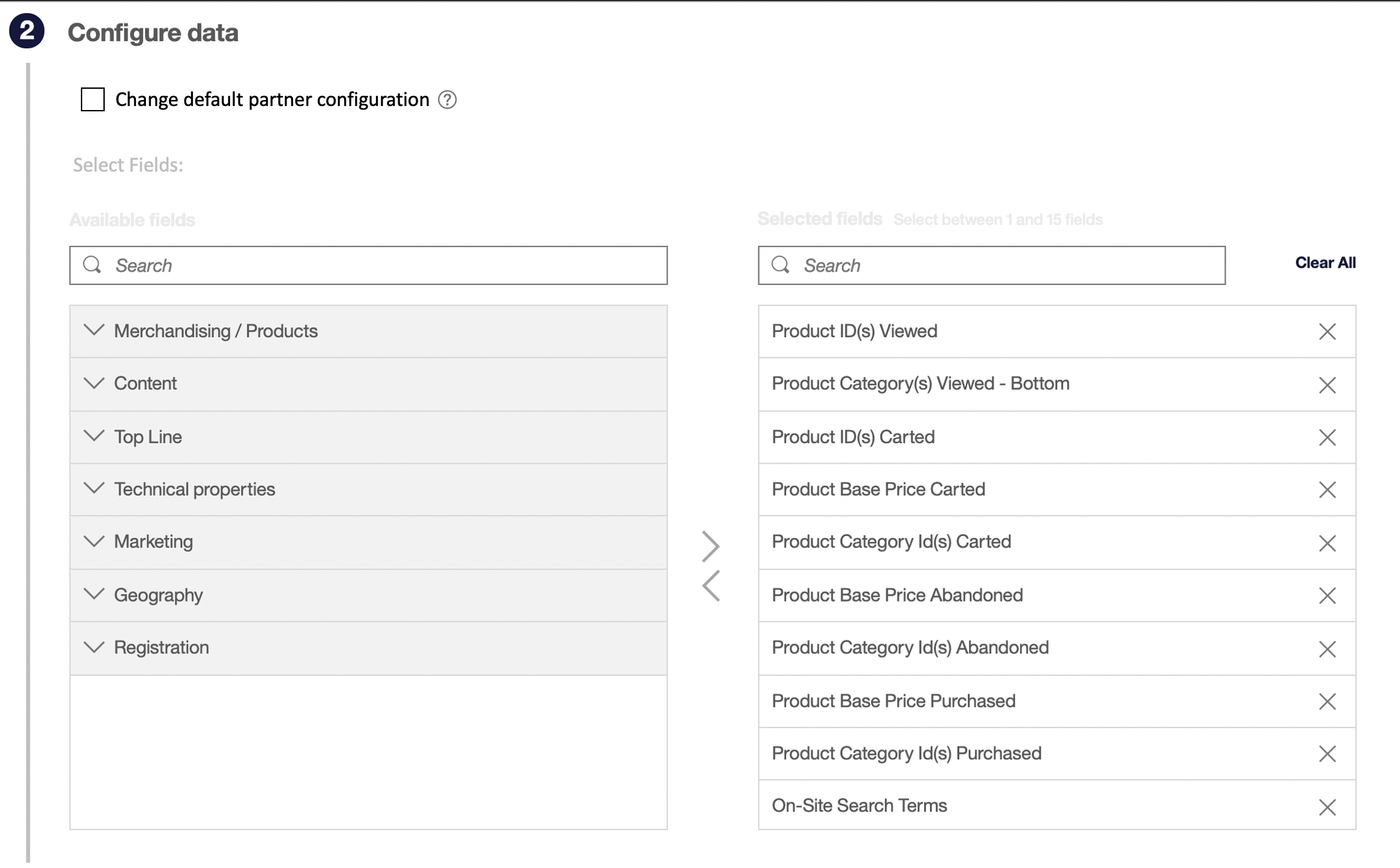Click the Marketing category label

(153, 541)
